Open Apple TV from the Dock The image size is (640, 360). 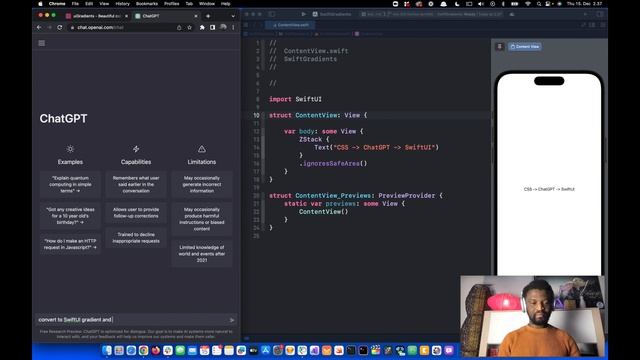[253, 350]
